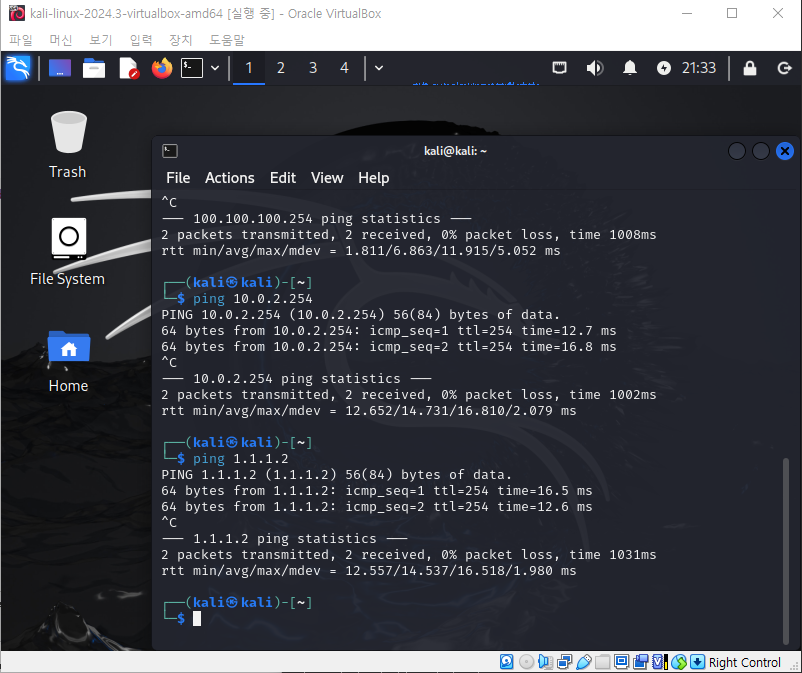Click the power manager icon
This screenshot has width=802, height=673.
(x=664, y=68)
